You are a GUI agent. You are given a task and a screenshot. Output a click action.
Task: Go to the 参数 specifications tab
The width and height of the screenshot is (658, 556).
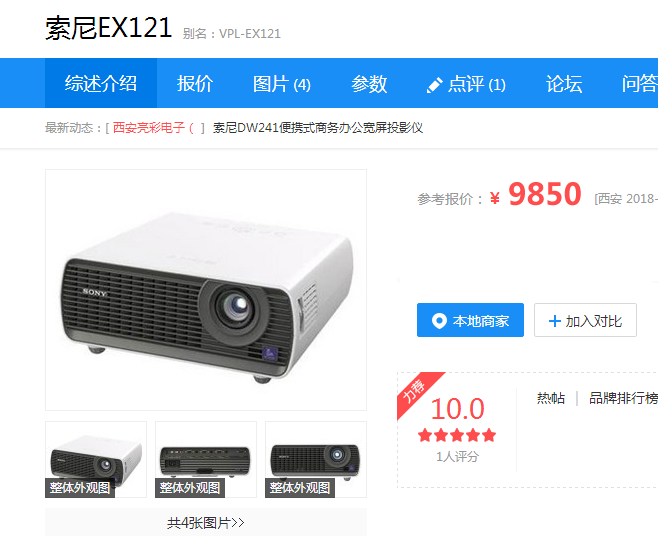coord(369,83)
